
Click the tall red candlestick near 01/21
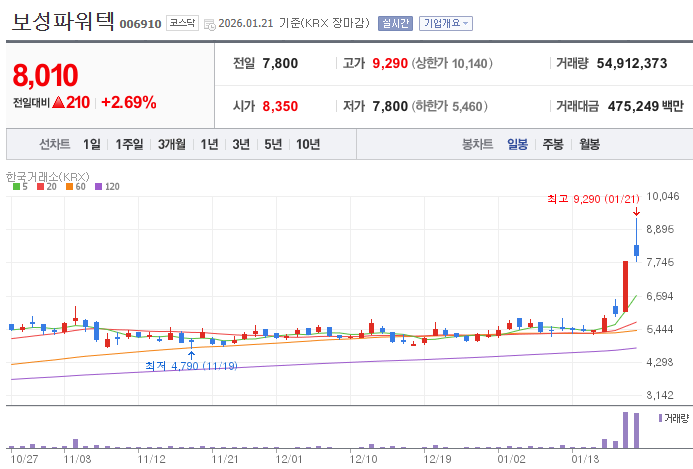pyautogui.click(x=625, y=286)
